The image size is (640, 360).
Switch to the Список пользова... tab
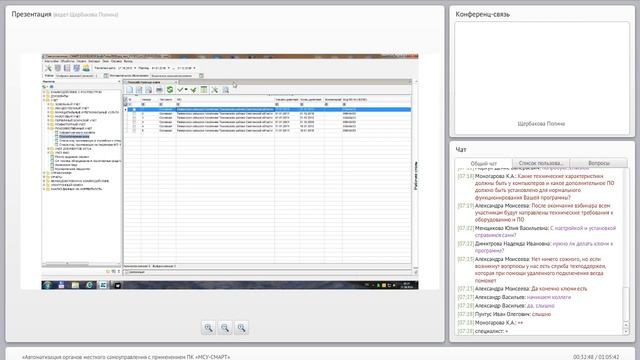(x=540, y=163)
